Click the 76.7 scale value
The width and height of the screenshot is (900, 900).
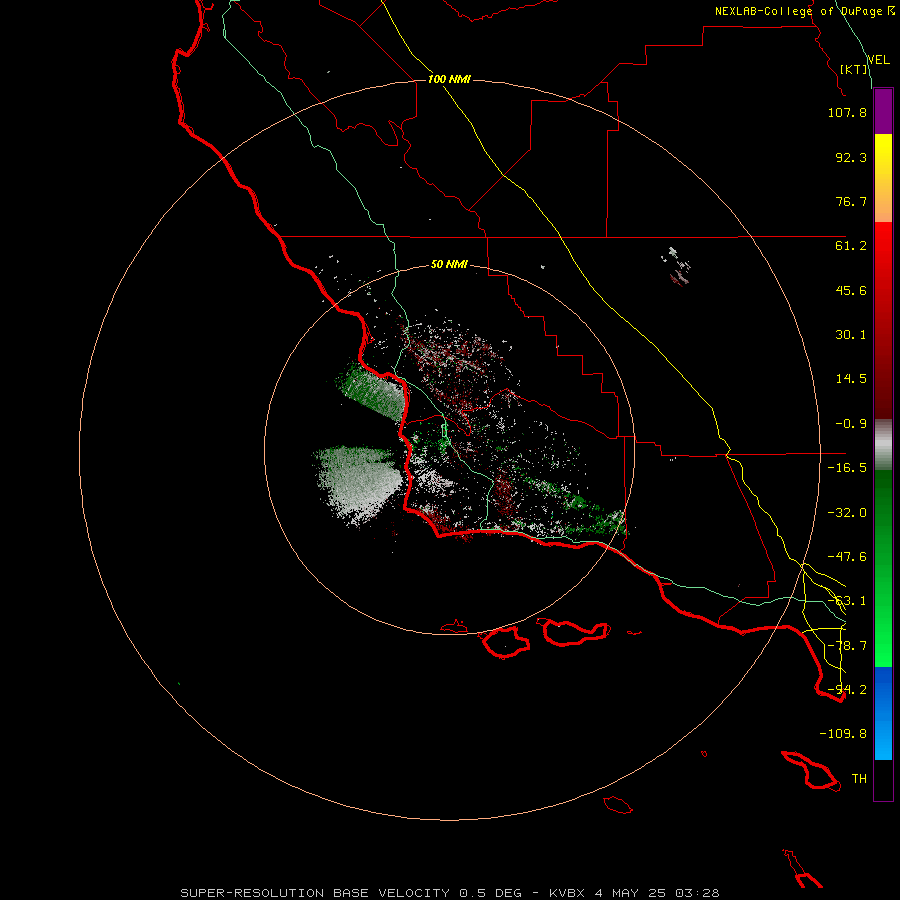(x=851, y=201)
